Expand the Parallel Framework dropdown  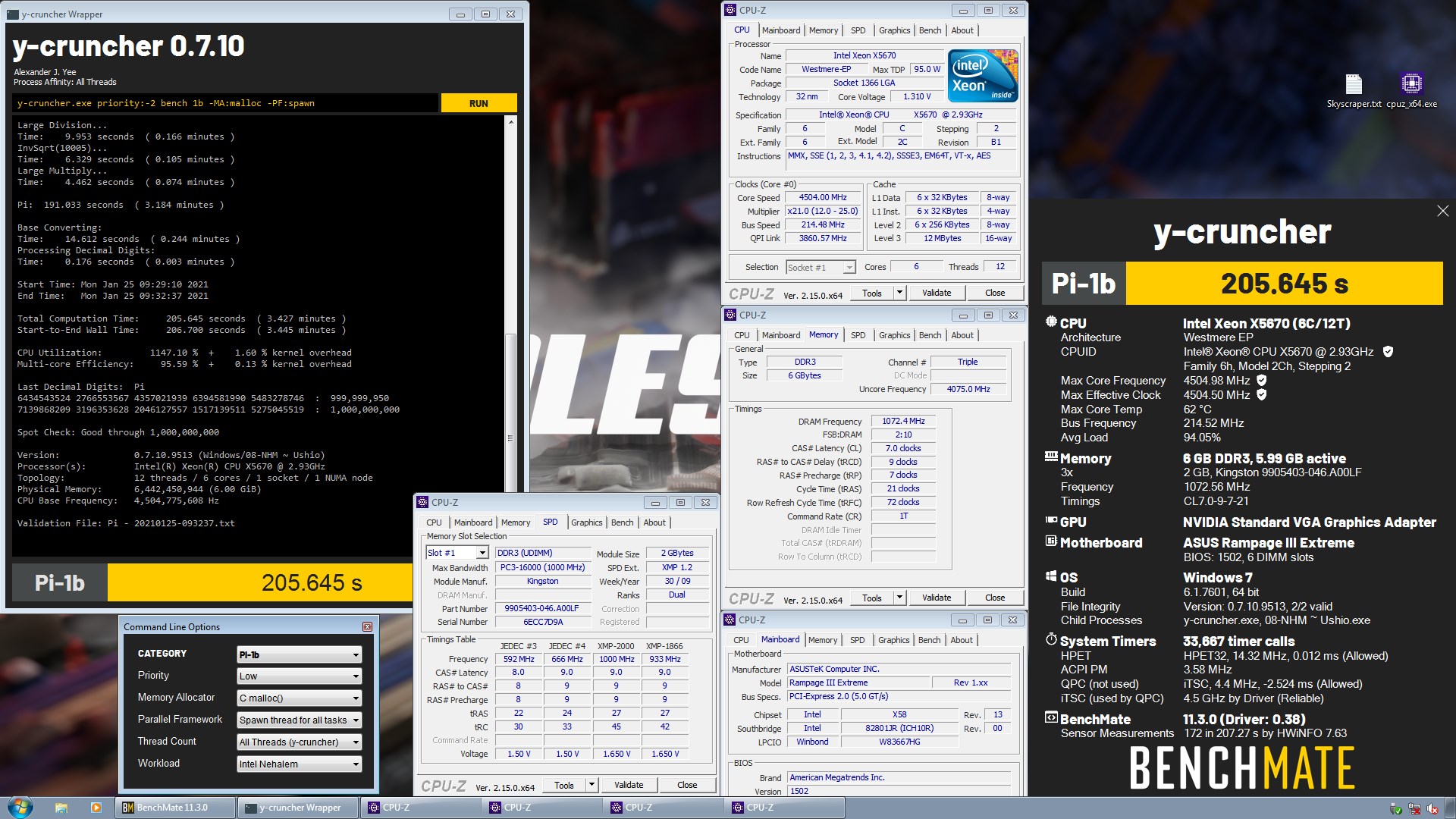300,720
